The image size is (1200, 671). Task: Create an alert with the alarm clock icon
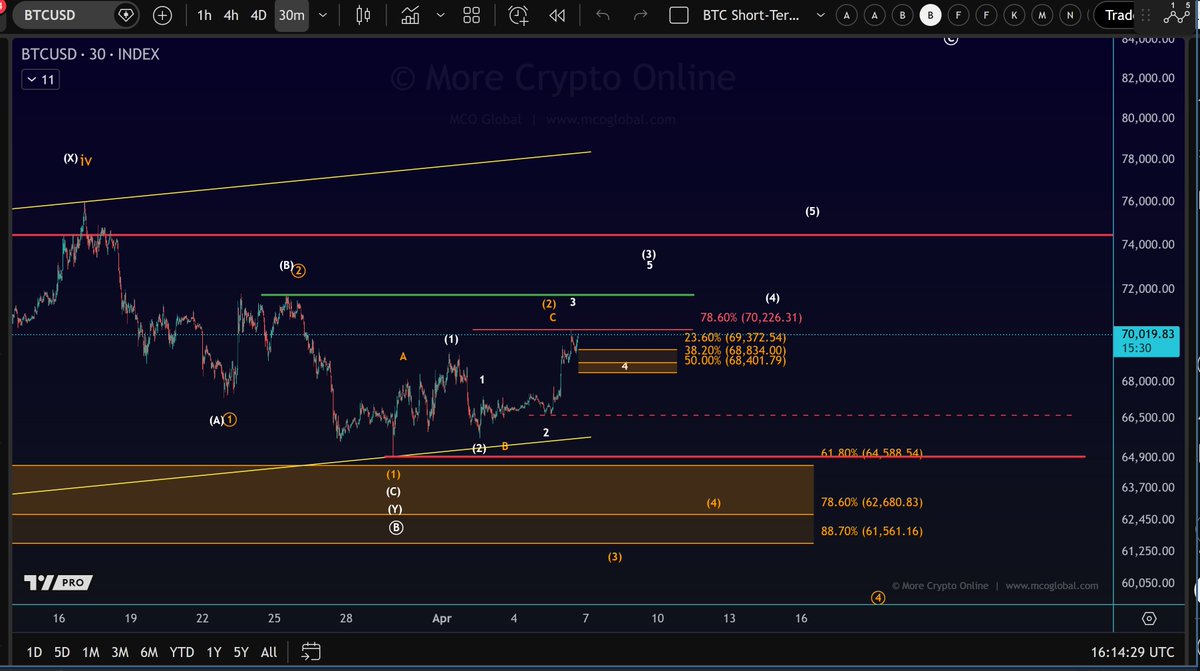click(518, 15)
